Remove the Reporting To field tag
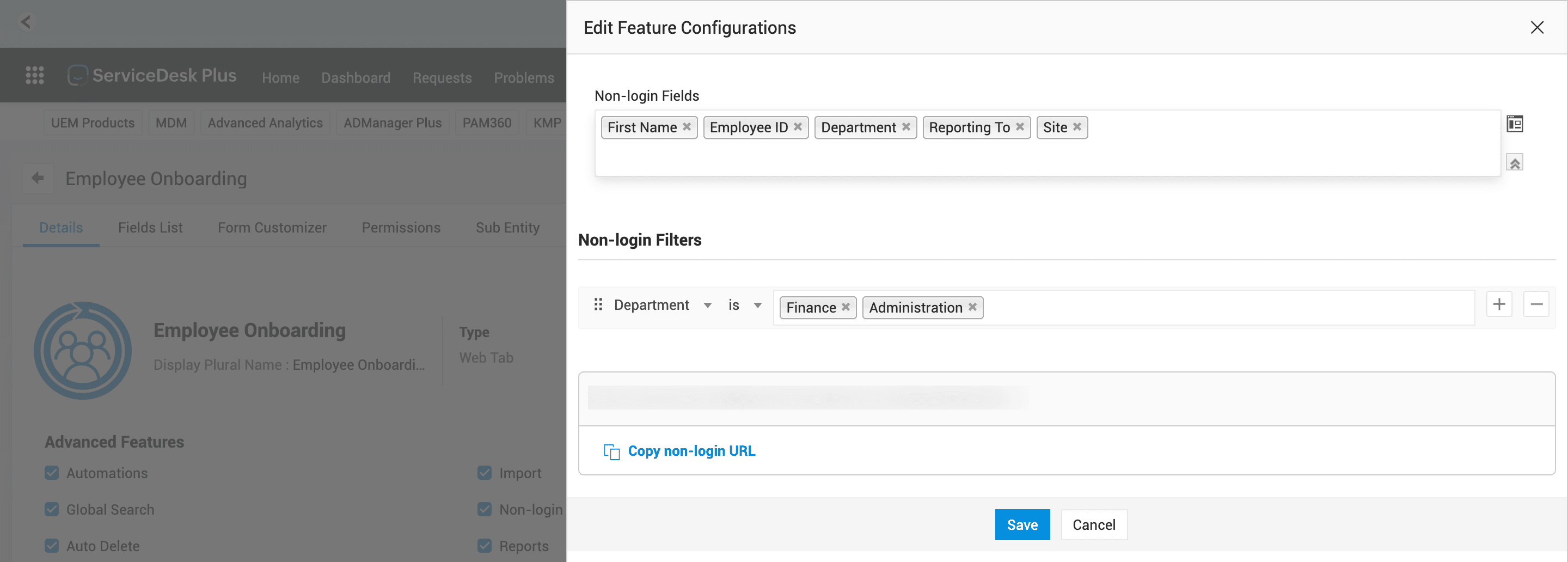1568x562 pixels. tap(1020, 127)
